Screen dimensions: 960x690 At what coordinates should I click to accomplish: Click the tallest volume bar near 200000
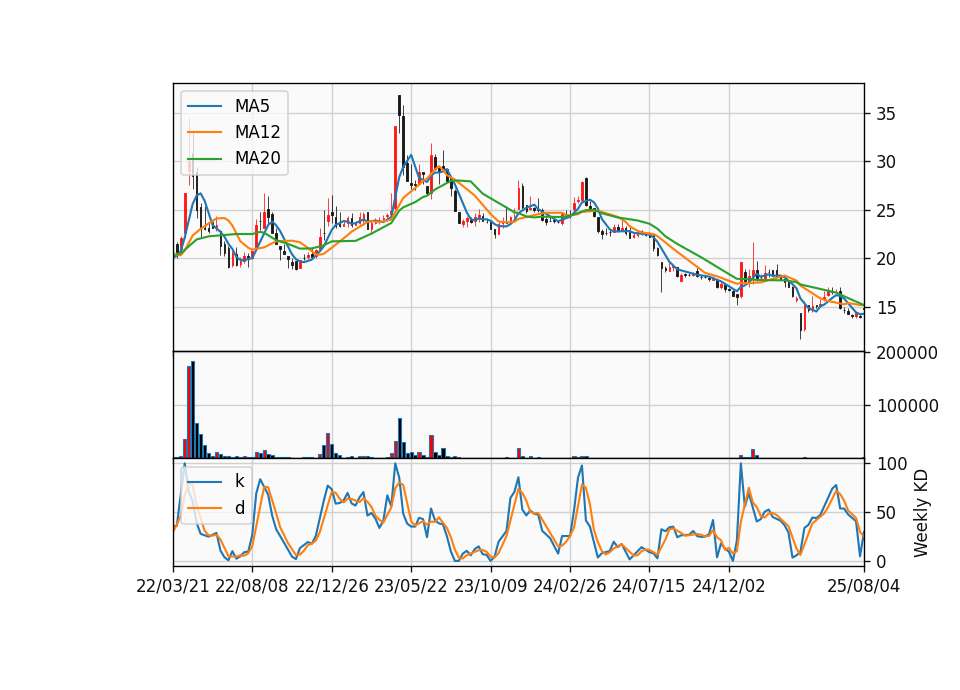pos(193,410)
